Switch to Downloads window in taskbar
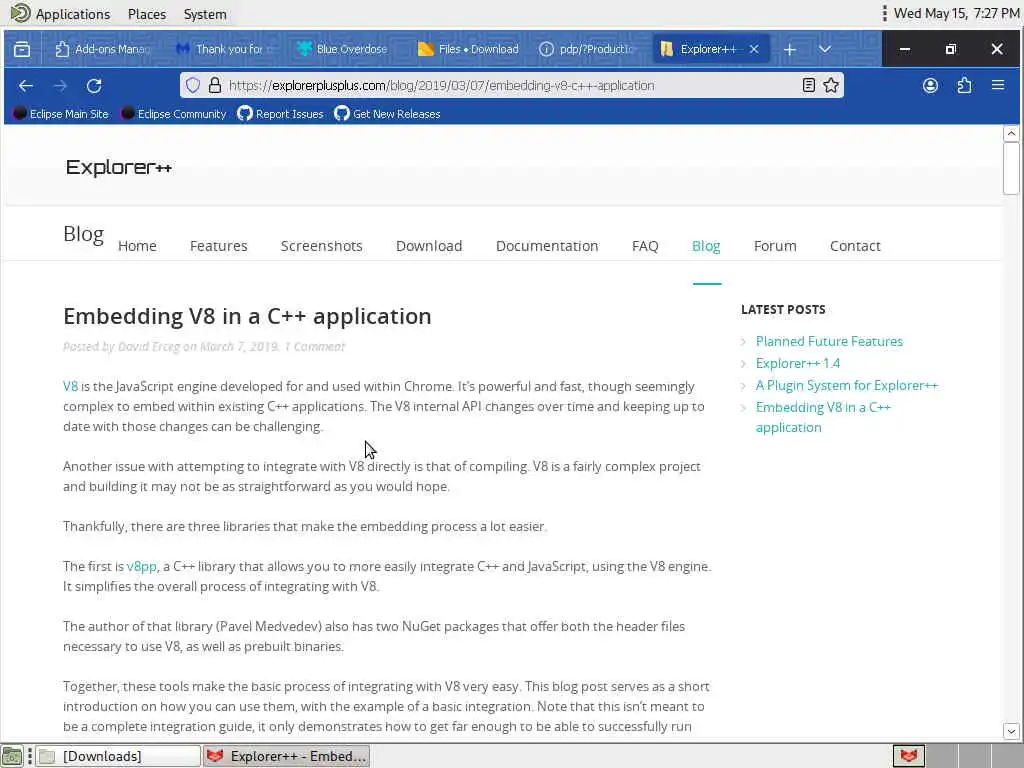Screen dimensions: 1024x768 point(118,756)
